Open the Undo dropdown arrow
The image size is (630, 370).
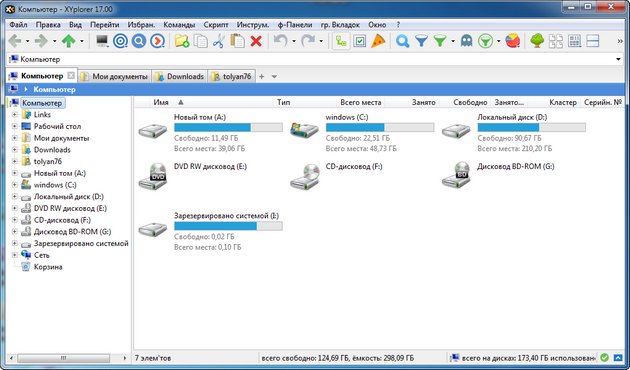(294, 41)
